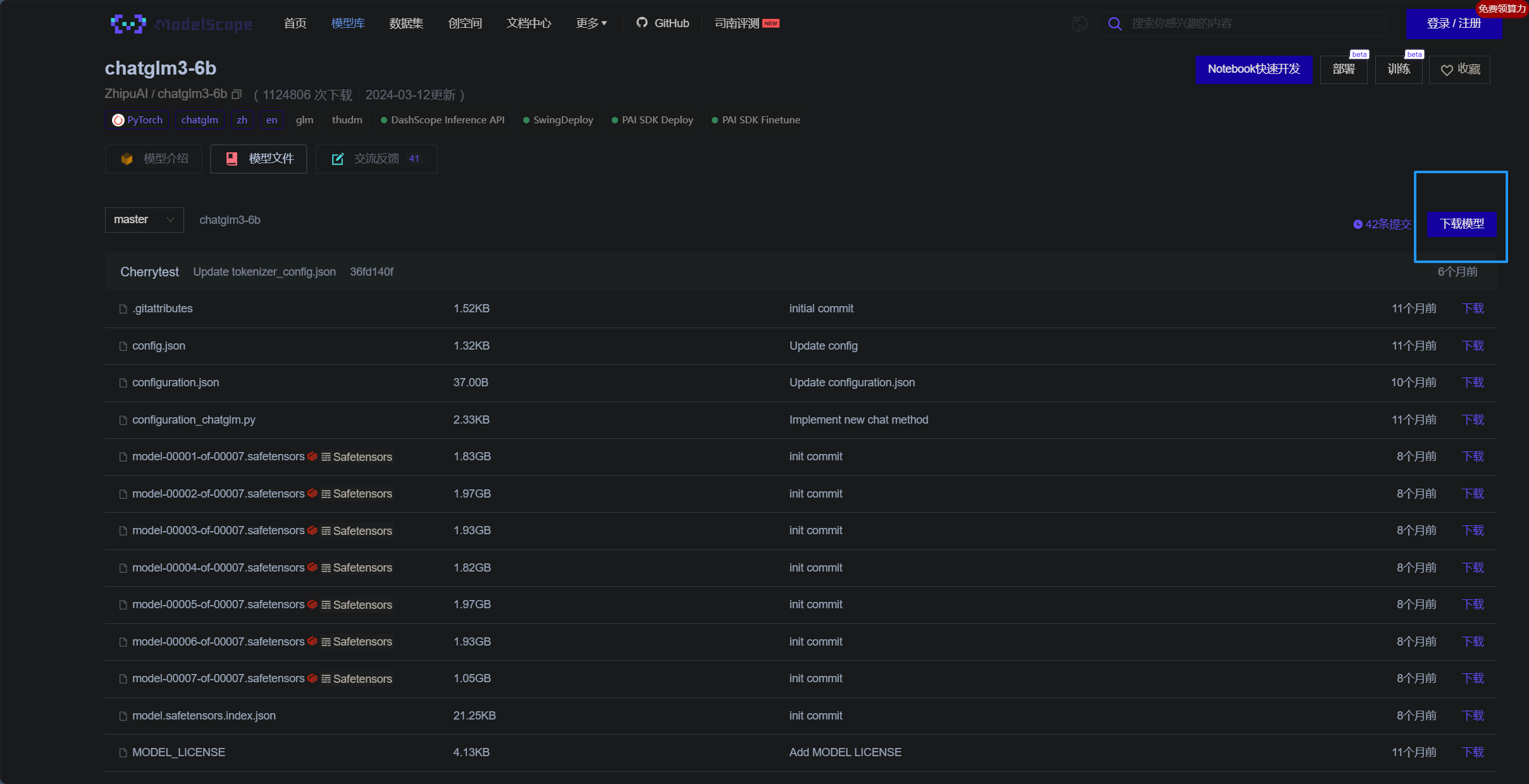Open 司南评测 in the navigation

pos(746,23)
